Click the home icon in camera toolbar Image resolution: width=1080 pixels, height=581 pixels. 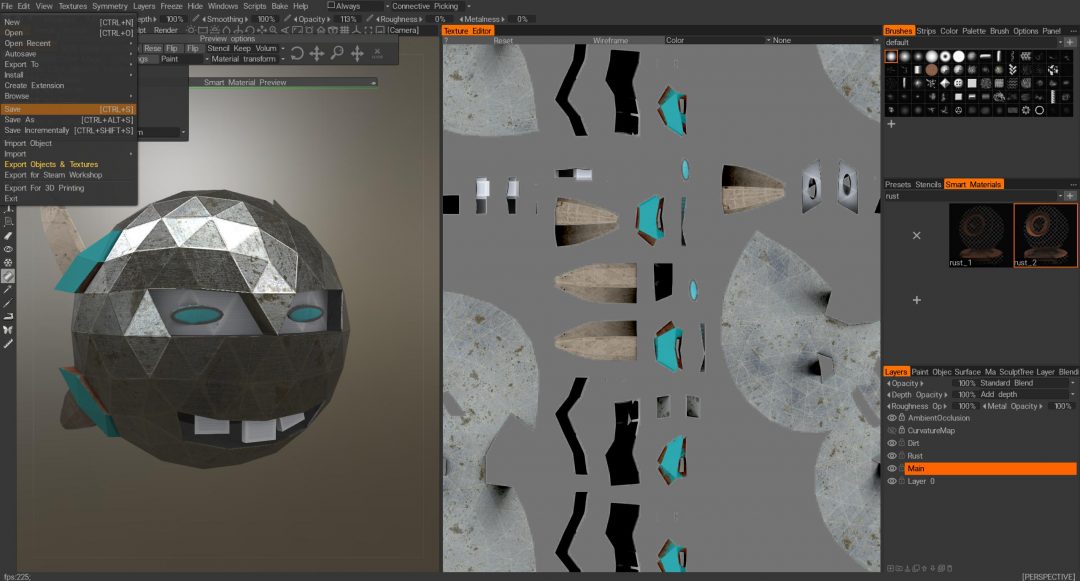[321, 30]
